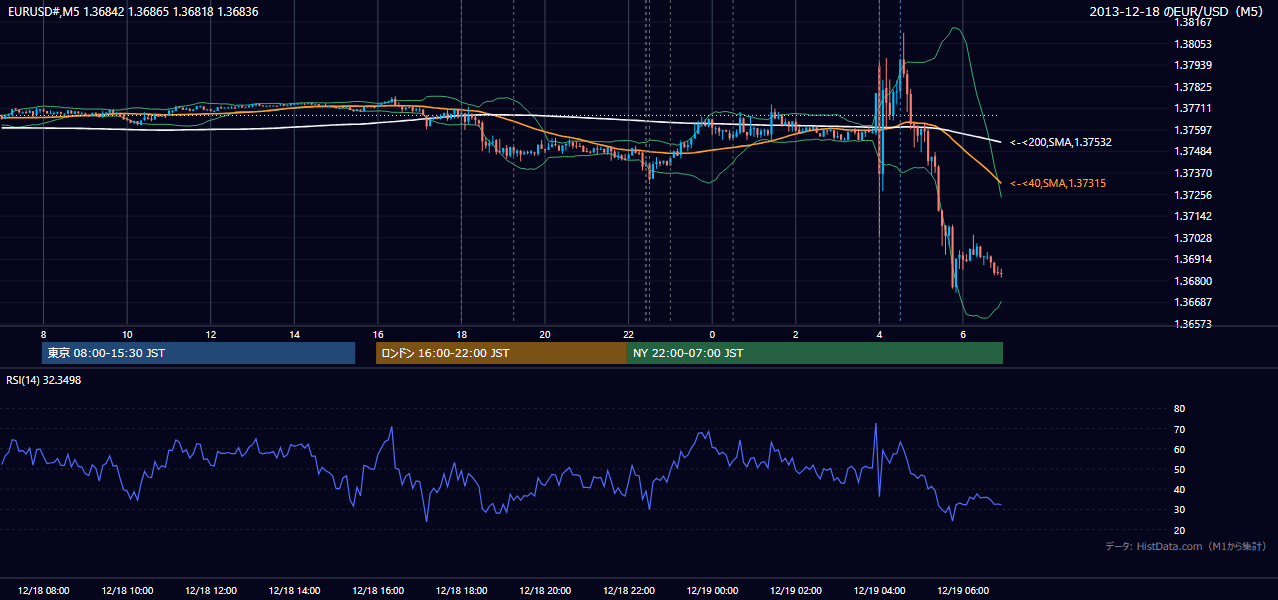Select the NY 22:00-07:00 JST session bar

click(x=815, y=353)
